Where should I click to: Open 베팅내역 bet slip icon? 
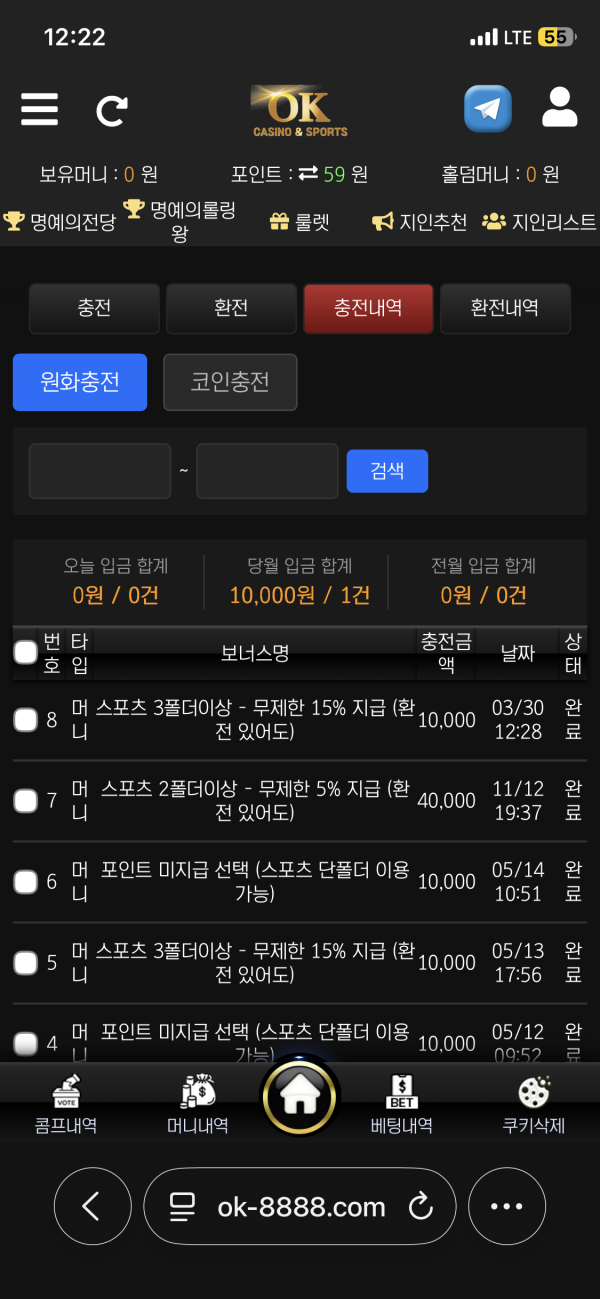(x=402, y=1091)
